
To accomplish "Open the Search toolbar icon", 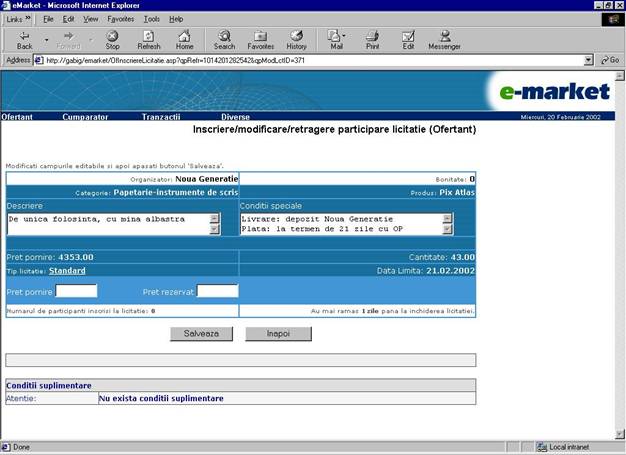I will 224,36.
